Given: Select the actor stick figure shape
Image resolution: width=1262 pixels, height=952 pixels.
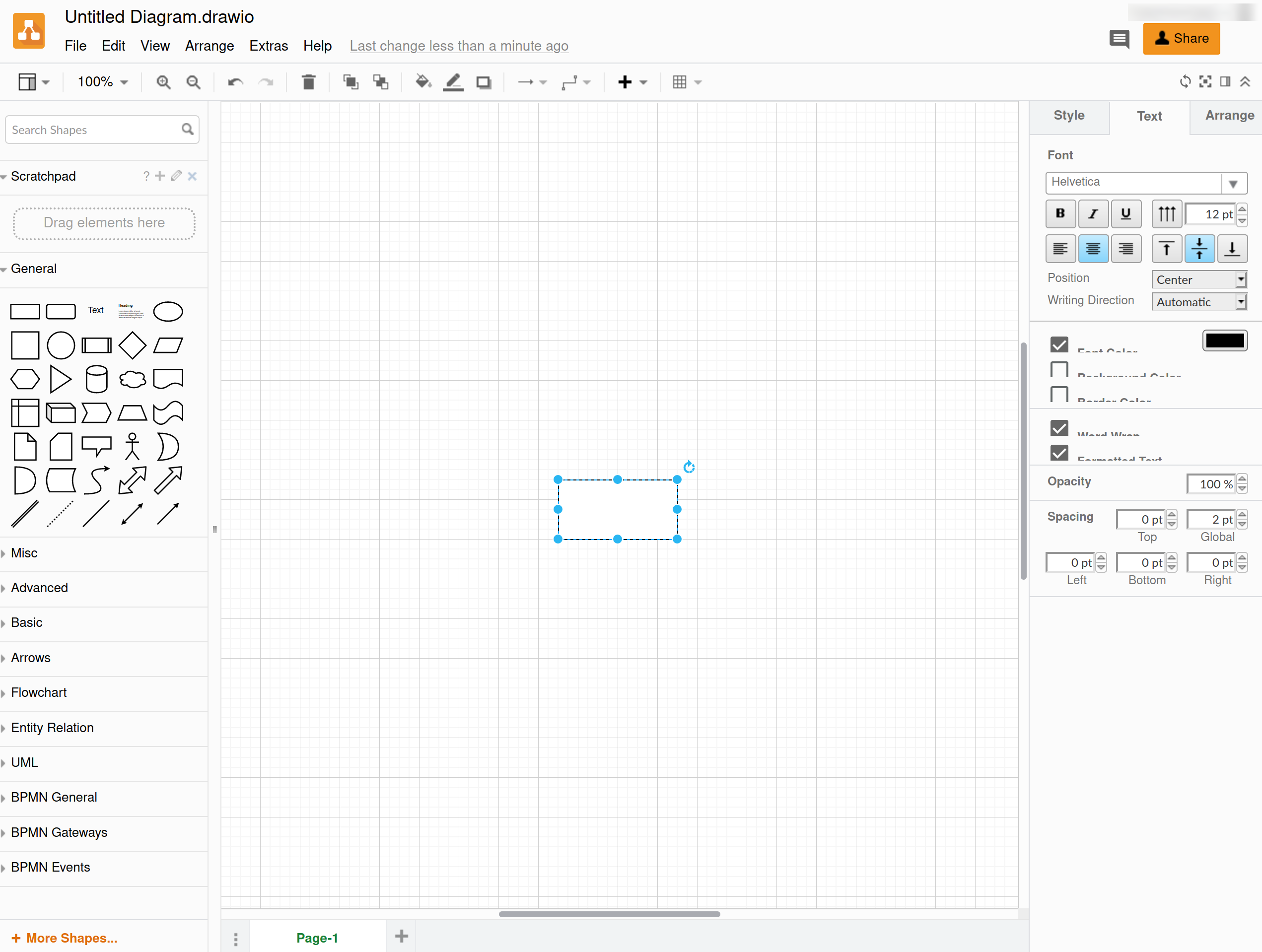Looking at the screenshot, I should (133, 446).
